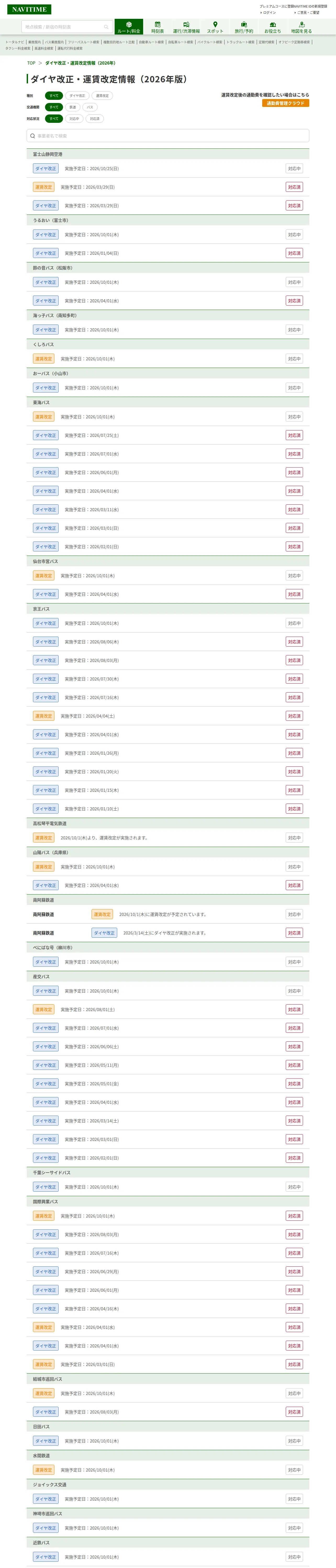Open the フリーパスルート検索 sub-menu link
This screenshot has height=1568, width=336.
[83, 42]
